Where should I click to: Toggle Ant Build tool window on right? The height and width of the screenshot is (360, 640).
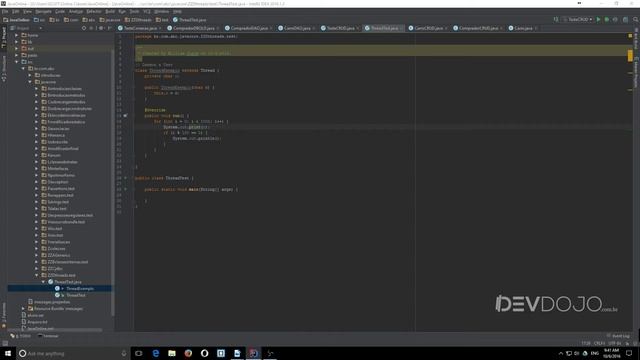click(636, 39)
